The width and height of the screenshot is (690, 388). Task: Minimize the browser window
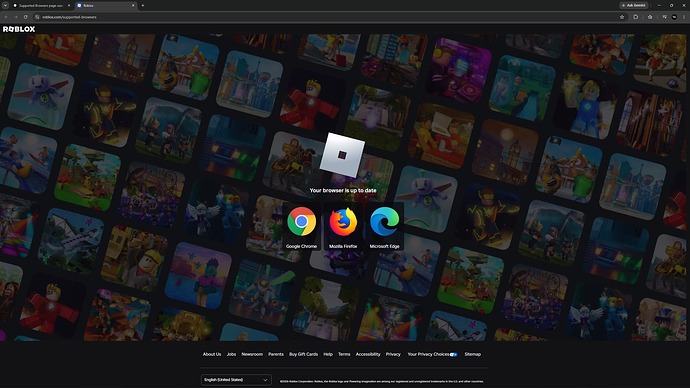tap(659, 5)
